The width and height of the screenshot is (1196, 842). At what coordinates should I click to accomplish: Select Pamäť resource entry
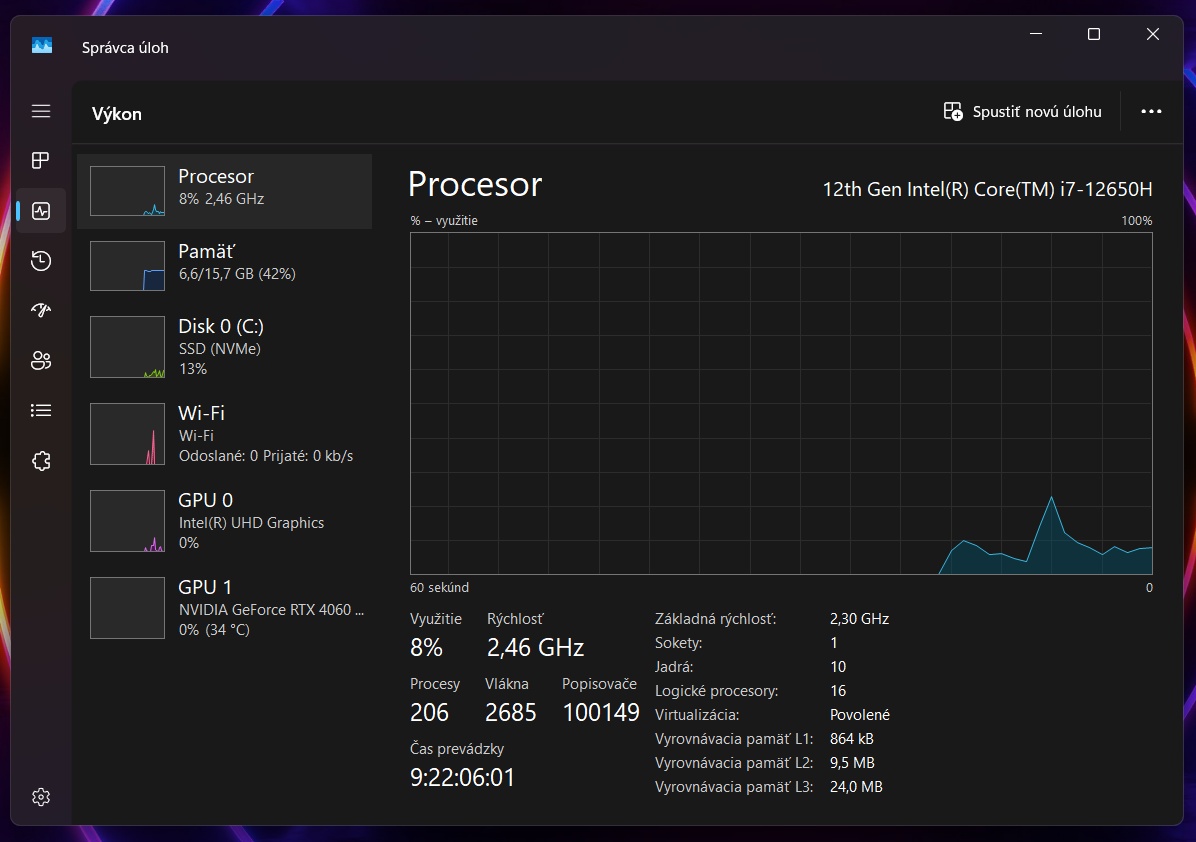[224, 265]
